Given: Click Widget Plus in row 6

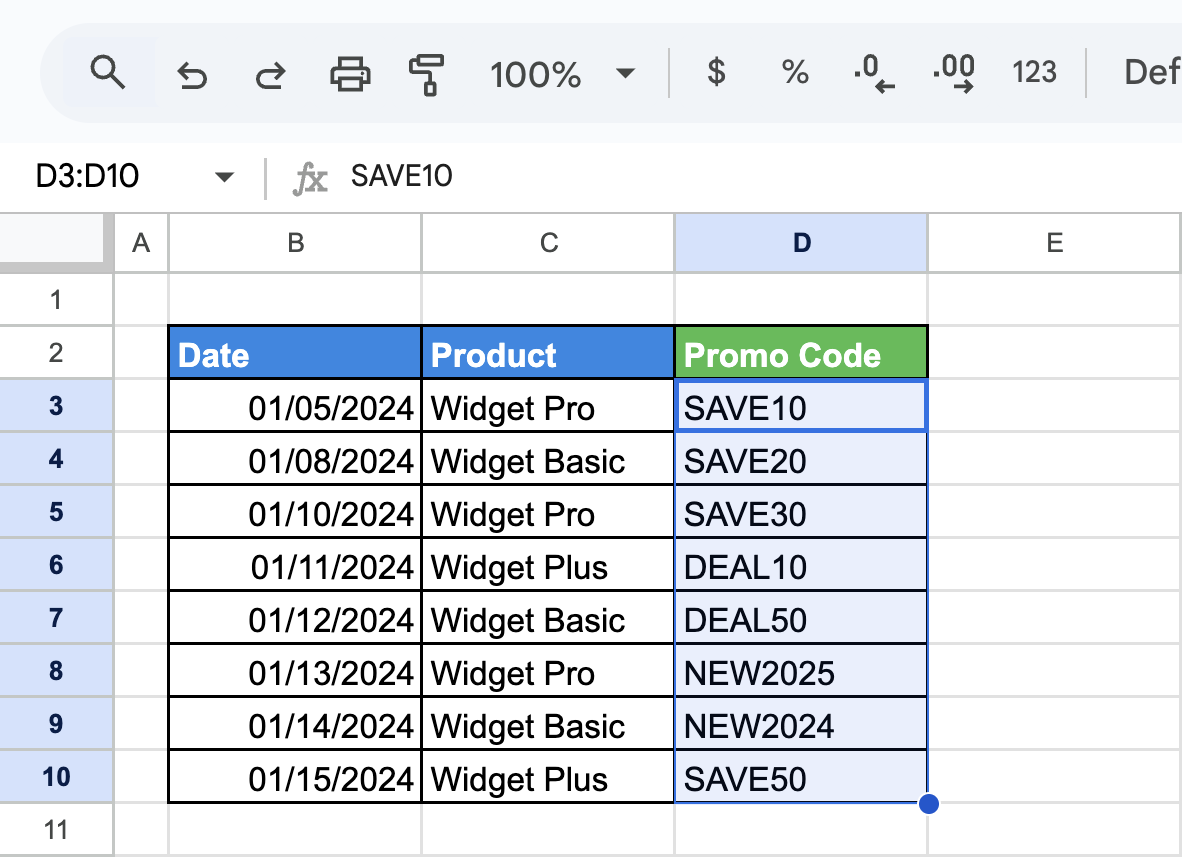Looking at the screenshot, I should pos(548,565).
